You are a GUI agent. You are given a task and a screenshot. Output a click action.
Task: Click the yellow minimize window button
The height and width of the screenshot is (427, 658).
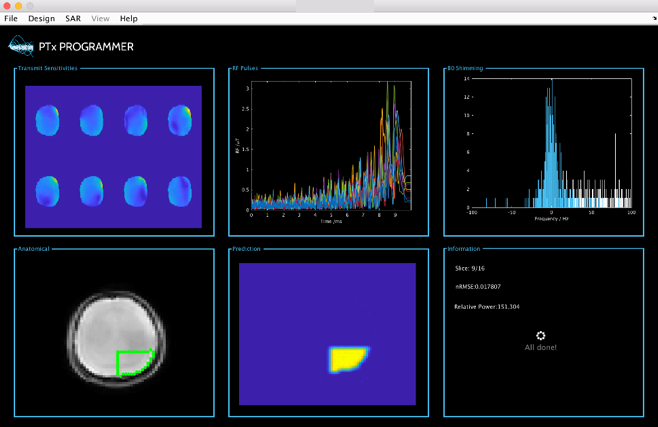click(x=18, y=6)
